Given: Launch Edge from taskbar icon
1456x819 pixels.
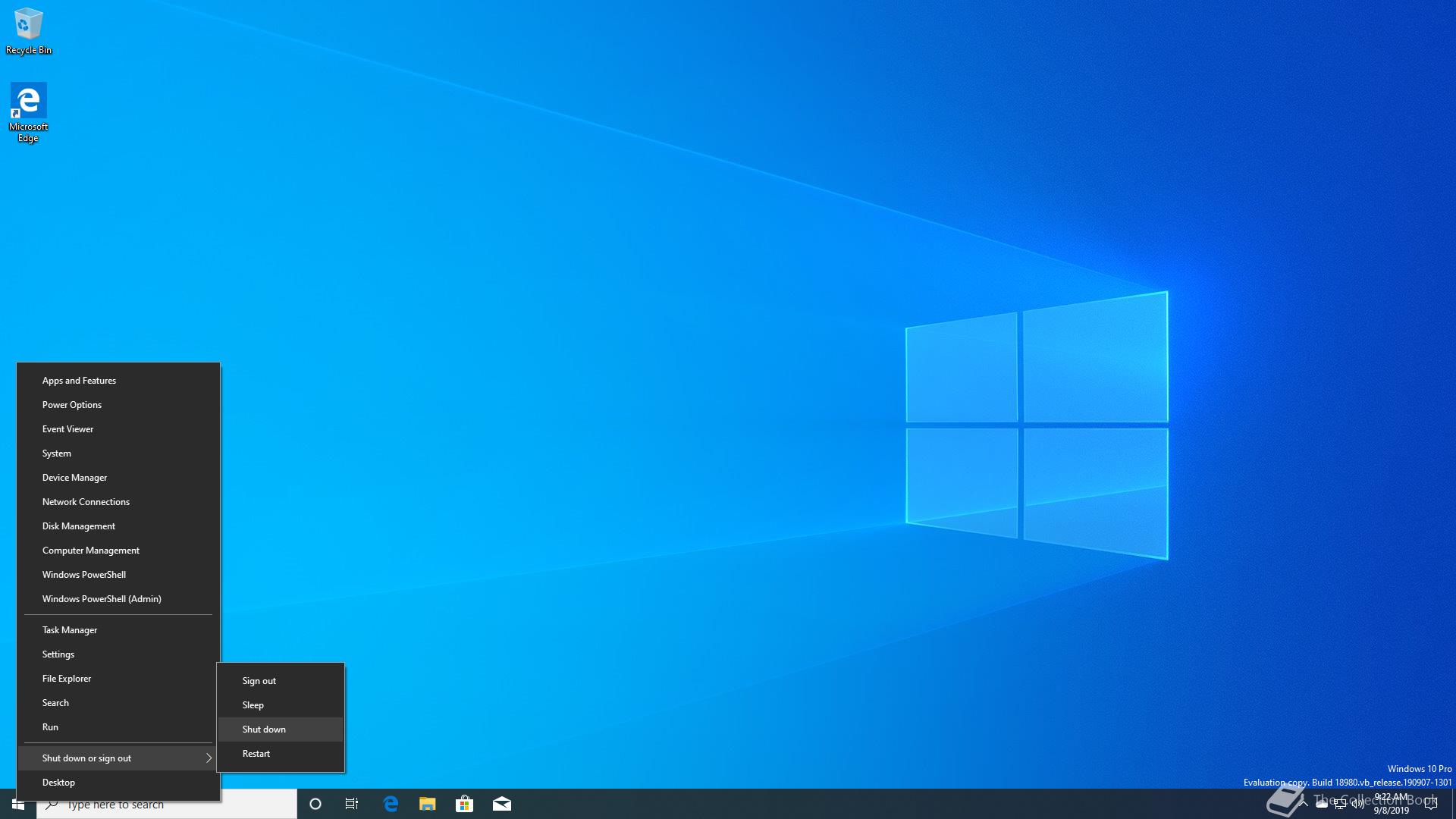Looking at the screenshot, I should coord(391,804).
